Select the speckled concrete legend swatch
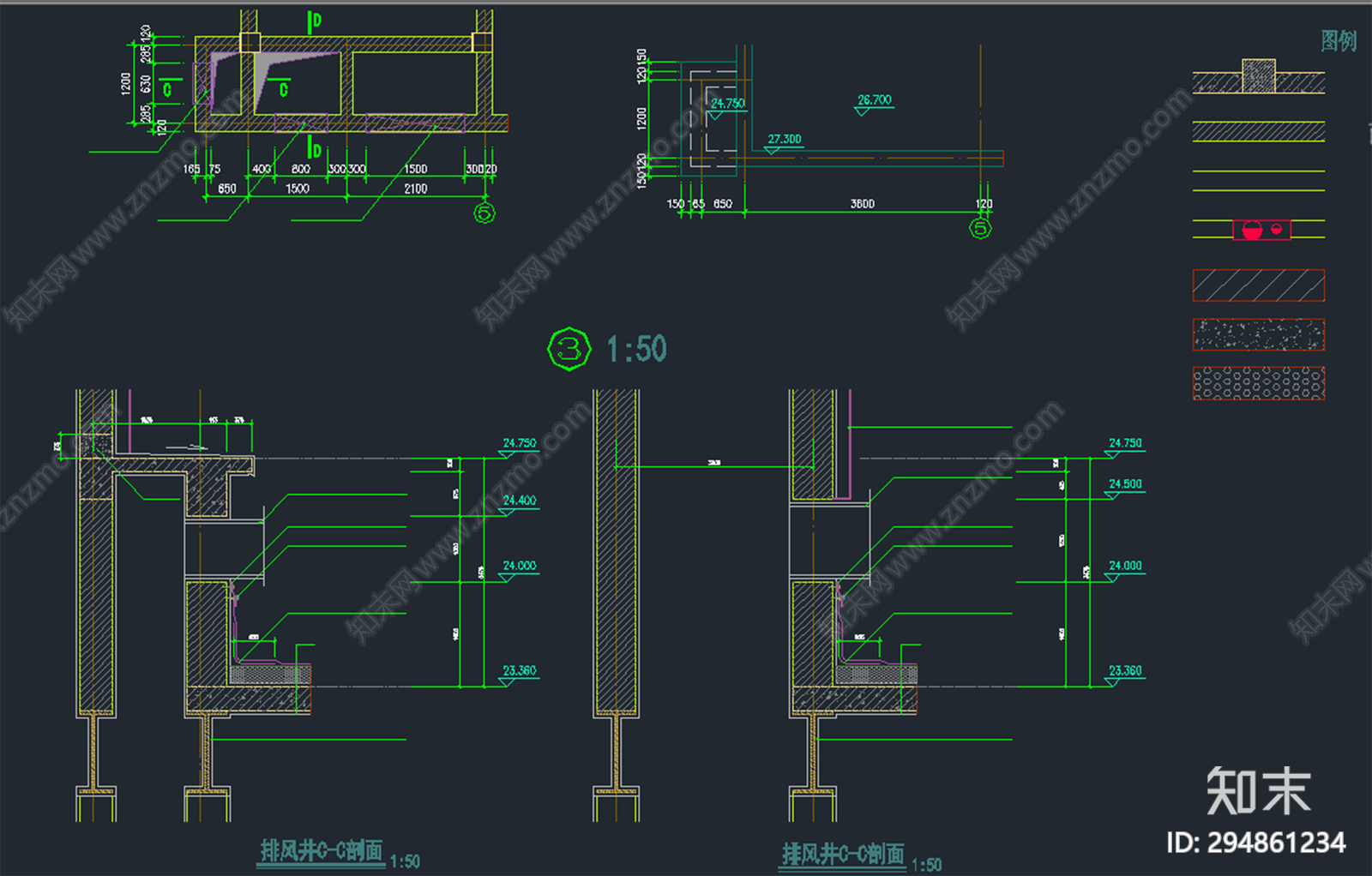Image resolution: width=1372 pixels, height=876 pixels. 1259,334
